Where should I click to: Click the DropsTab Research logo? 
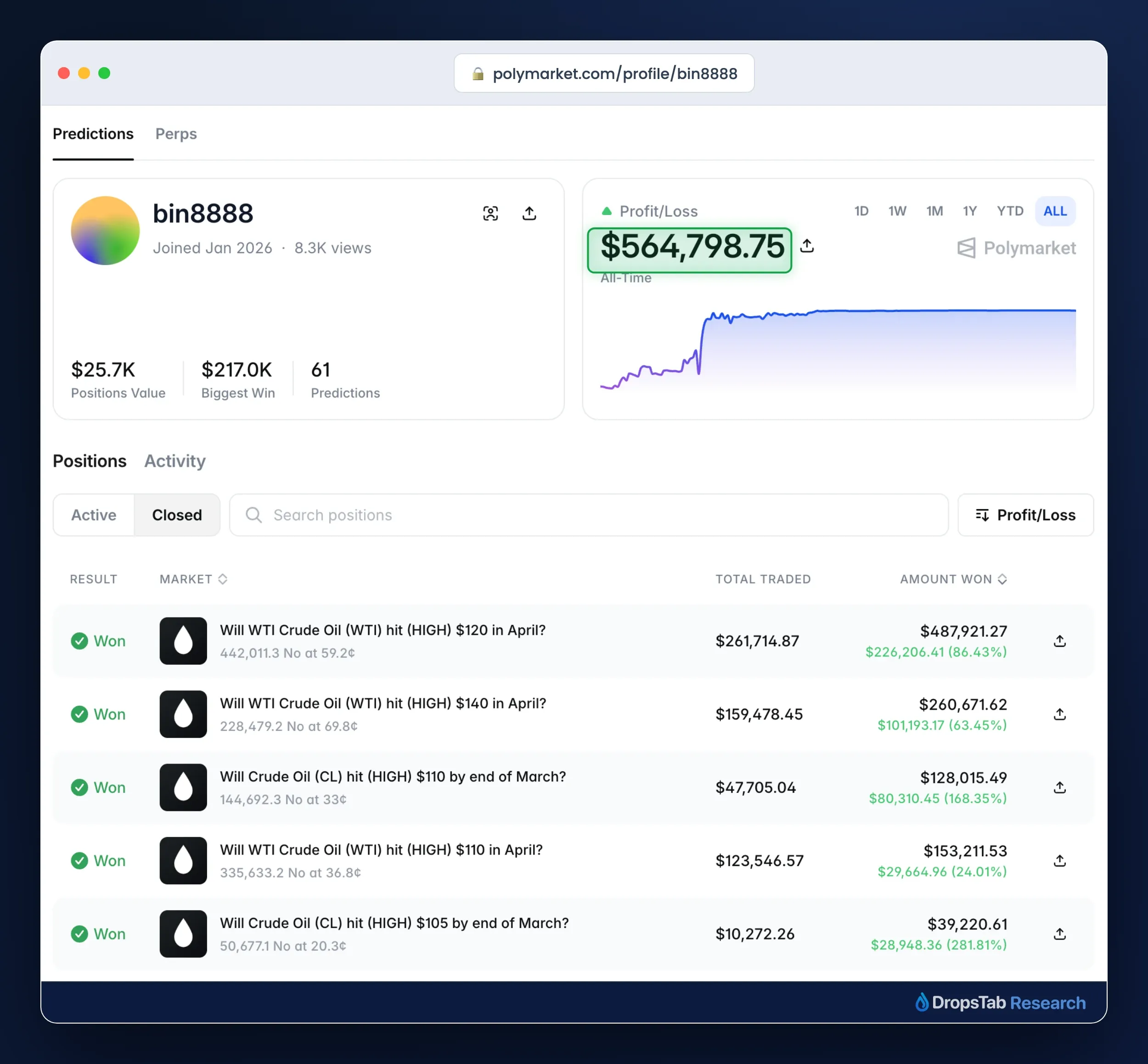(1000, 1002)
